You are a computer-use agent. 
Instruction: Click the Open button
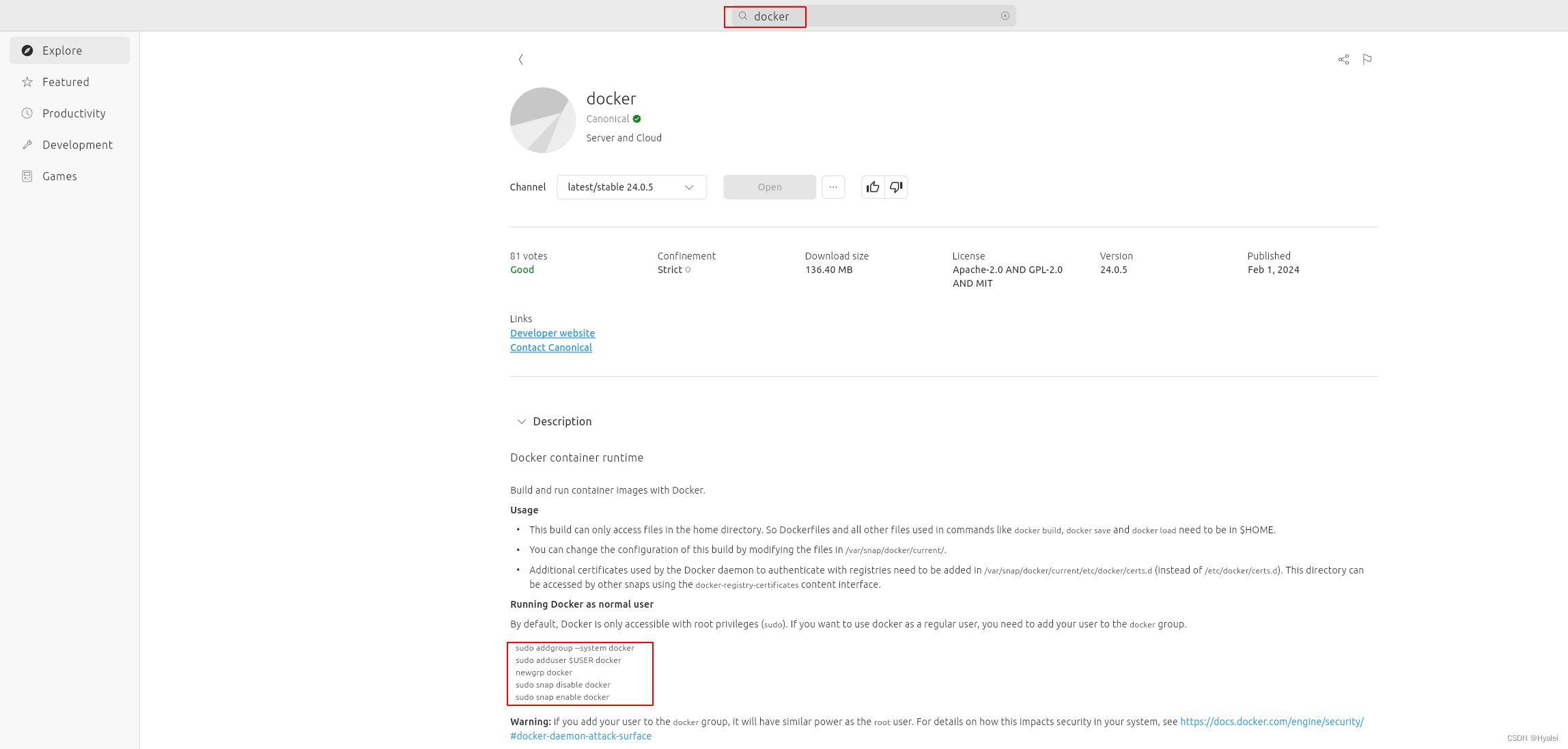(770, 187)
